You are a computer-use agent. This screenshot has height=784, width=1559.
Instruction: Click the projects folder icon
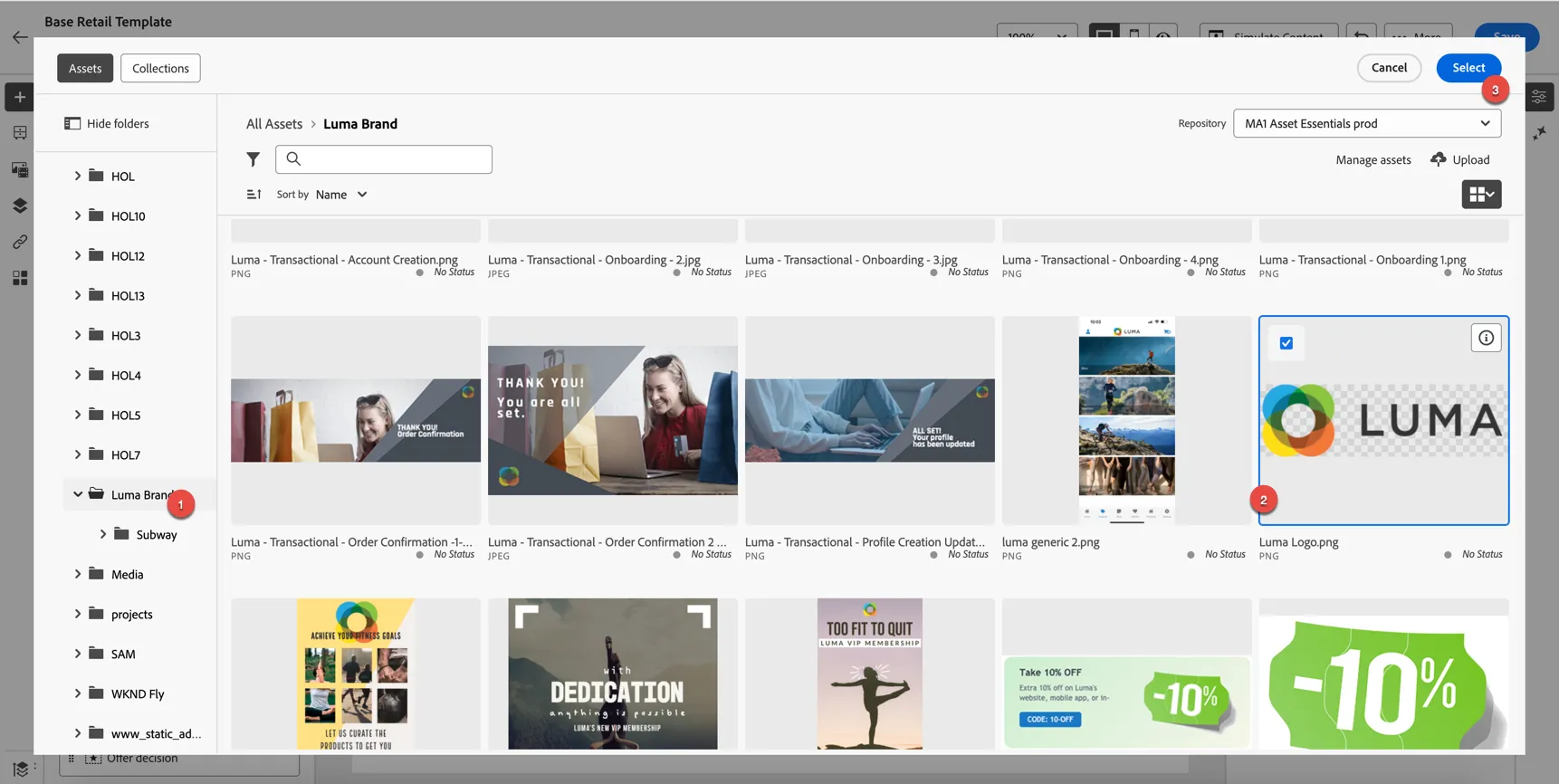click(x=96, y=614)
